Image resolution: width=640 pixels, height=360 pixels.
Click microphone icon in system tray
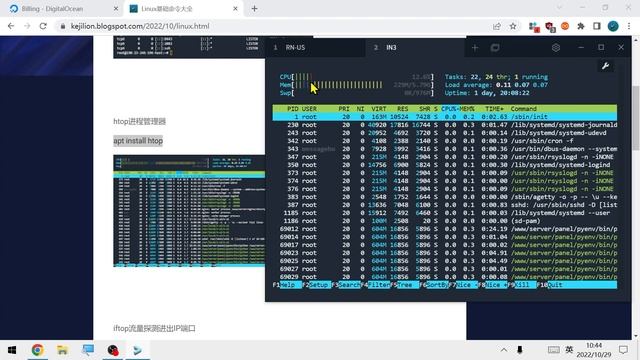tap(520, 350)
